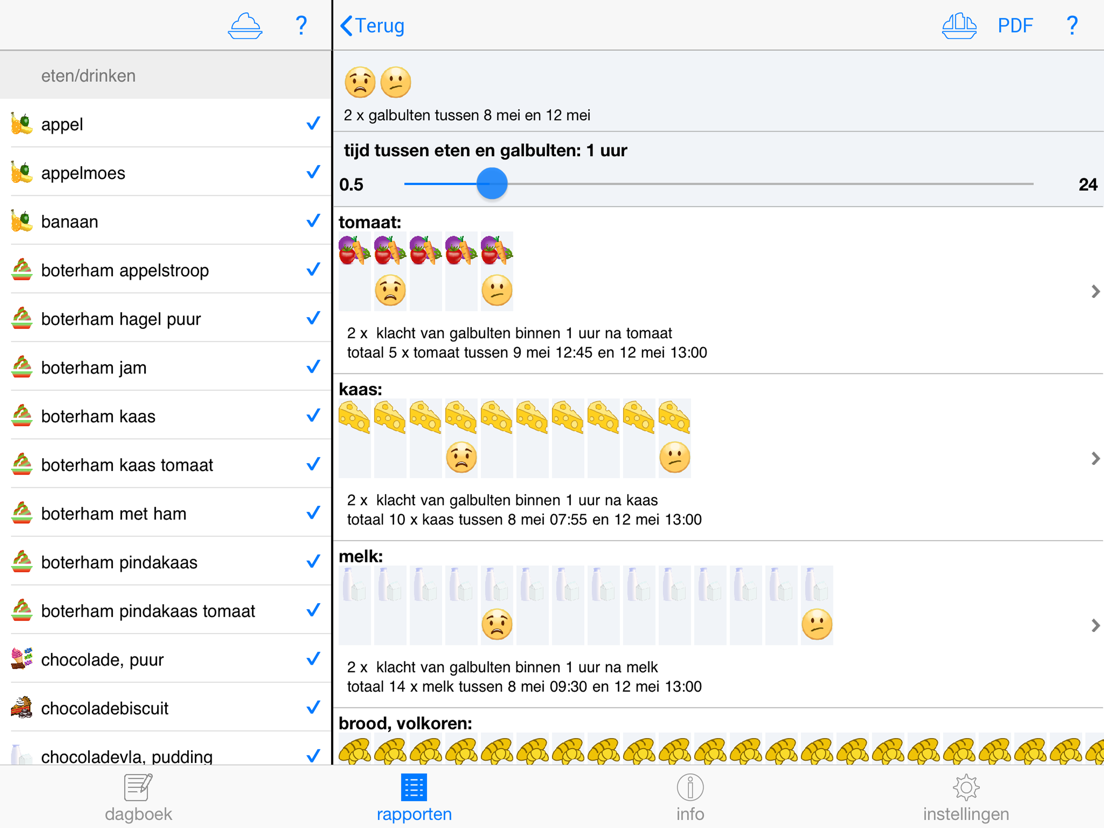Select the boterham jam row label
Screen dimensions: 1104x828
pos(94,368)
